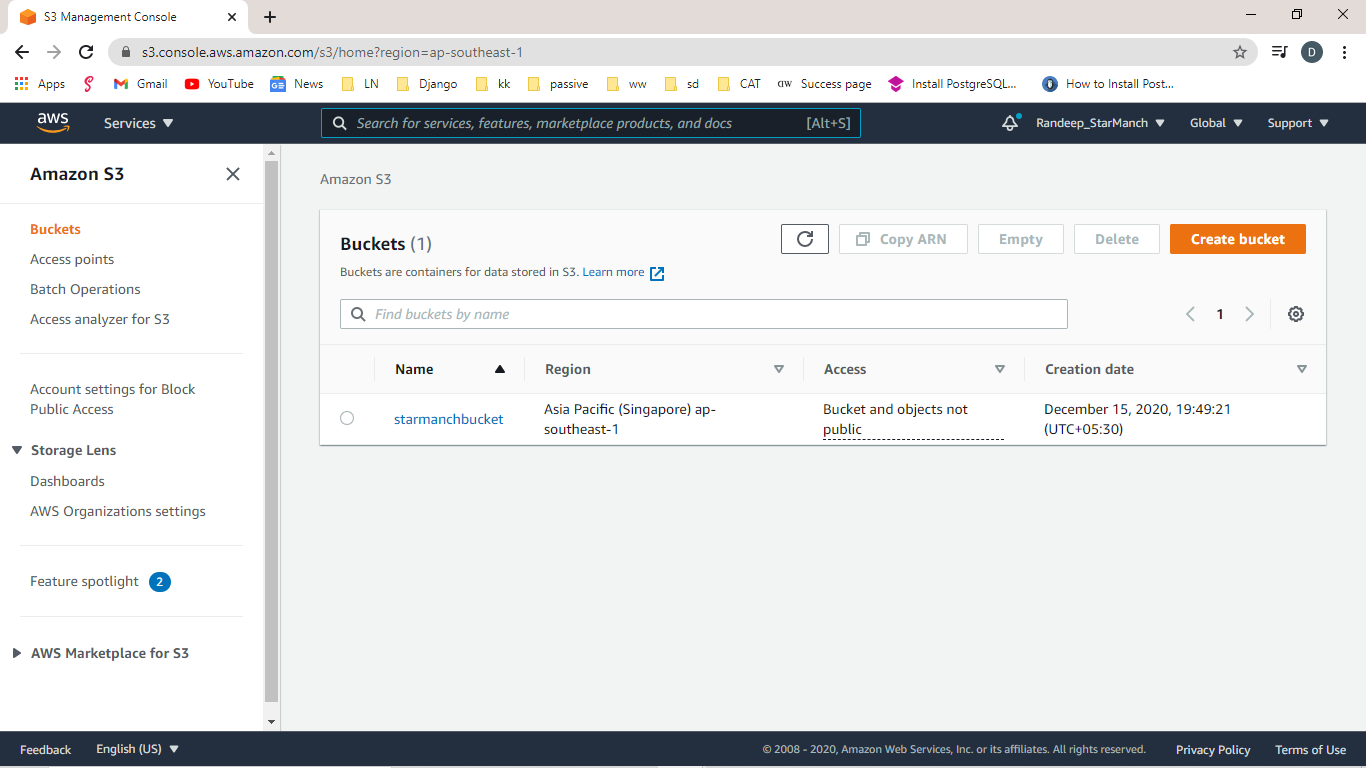This screenshot has width=1366, height=768.
Task: Open AWS Organizations settings
Action: tap(118, 511)
